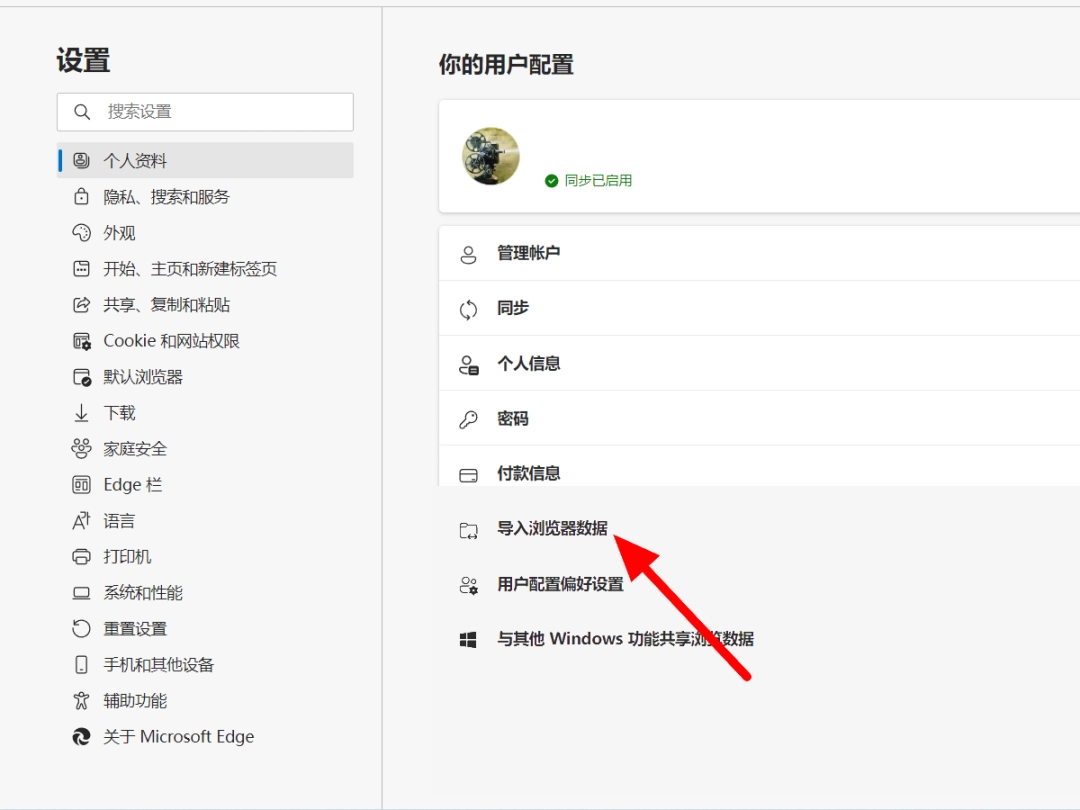
Task: Open 隐私、搜索和服务 settings
Action: [x=205, y=197]
